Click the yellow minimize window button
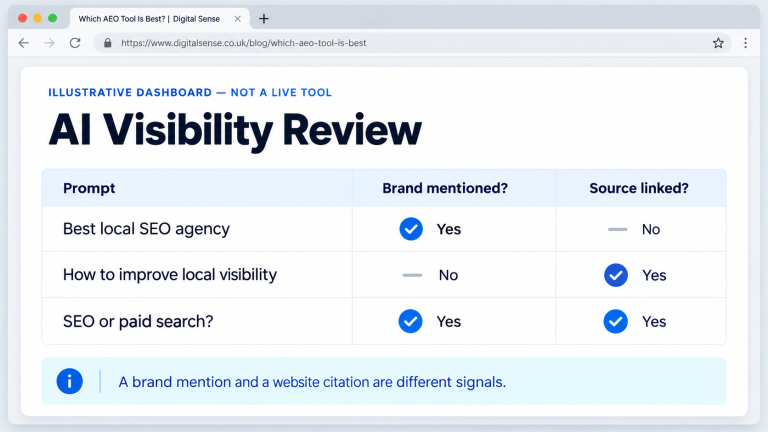This screenshot has height=432, width=768. (x=37, y=18)
